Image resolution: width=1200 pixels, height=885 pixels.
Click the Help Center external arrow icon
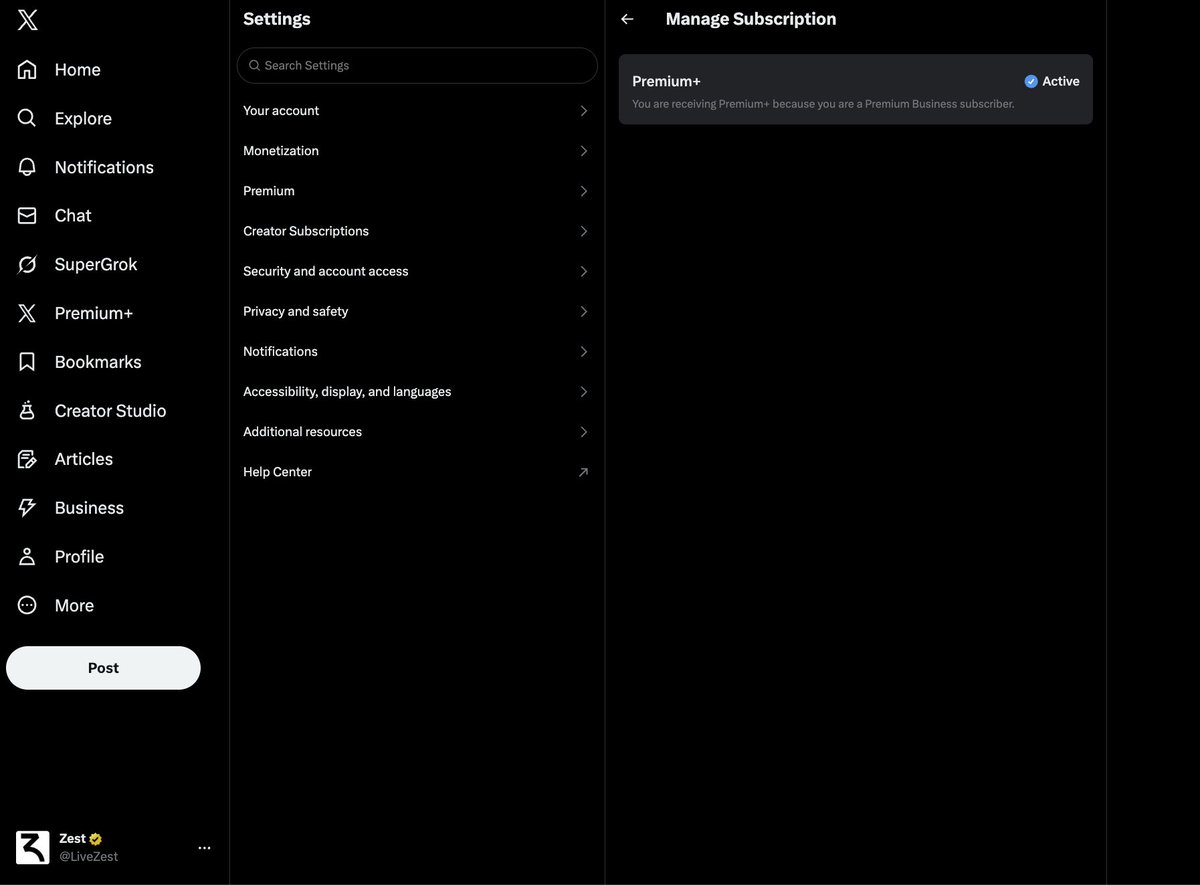583,472
